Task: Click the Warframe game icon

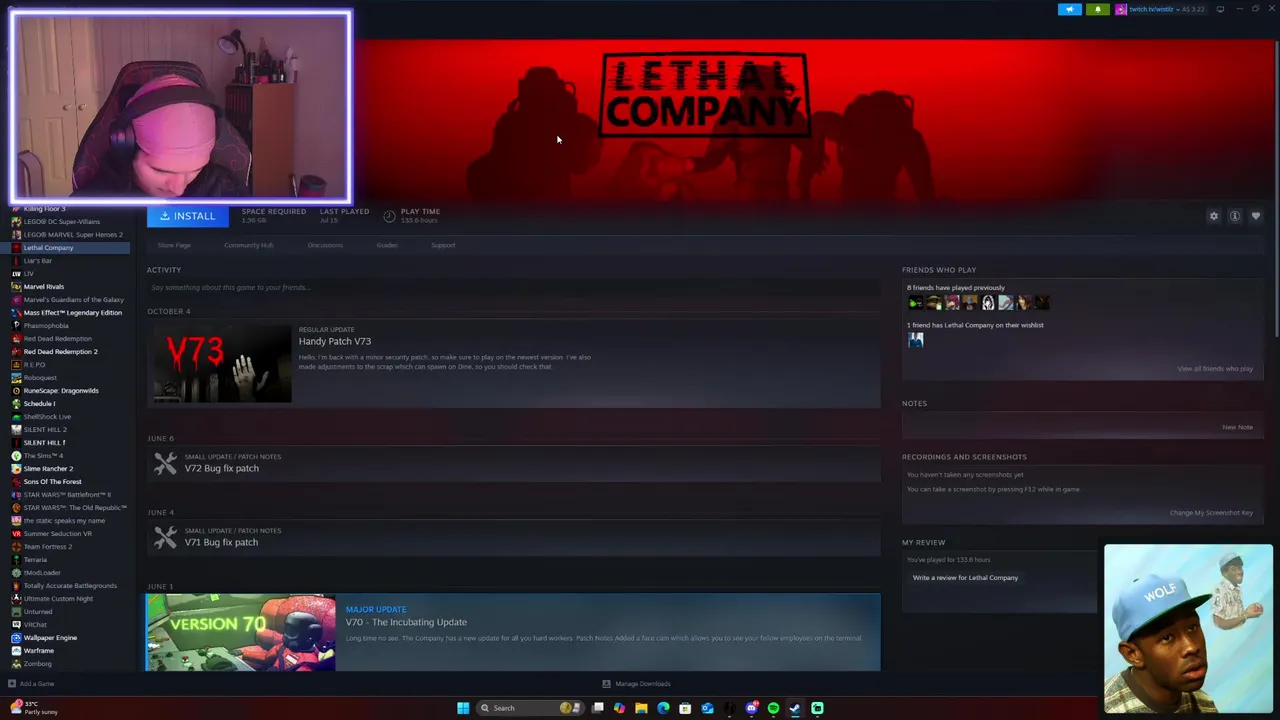Action: 16,651
